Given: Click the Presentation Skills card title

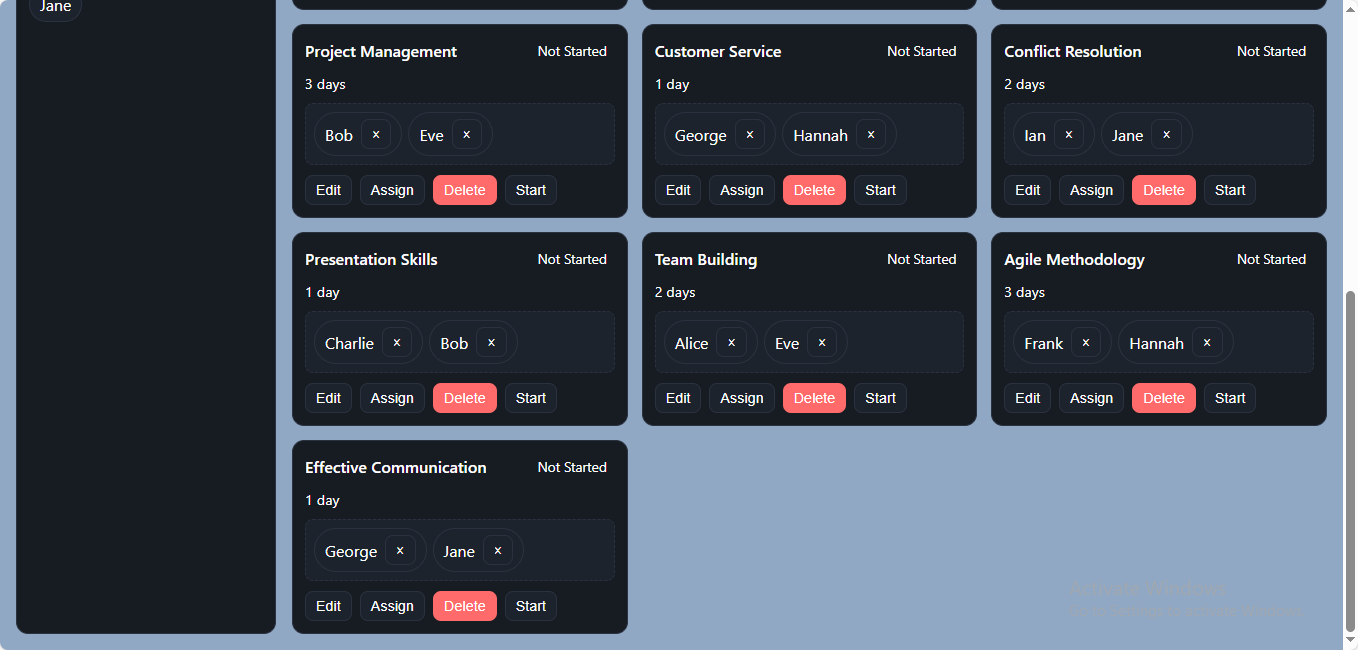Looking at the screenshot, I should coord(371,260).
